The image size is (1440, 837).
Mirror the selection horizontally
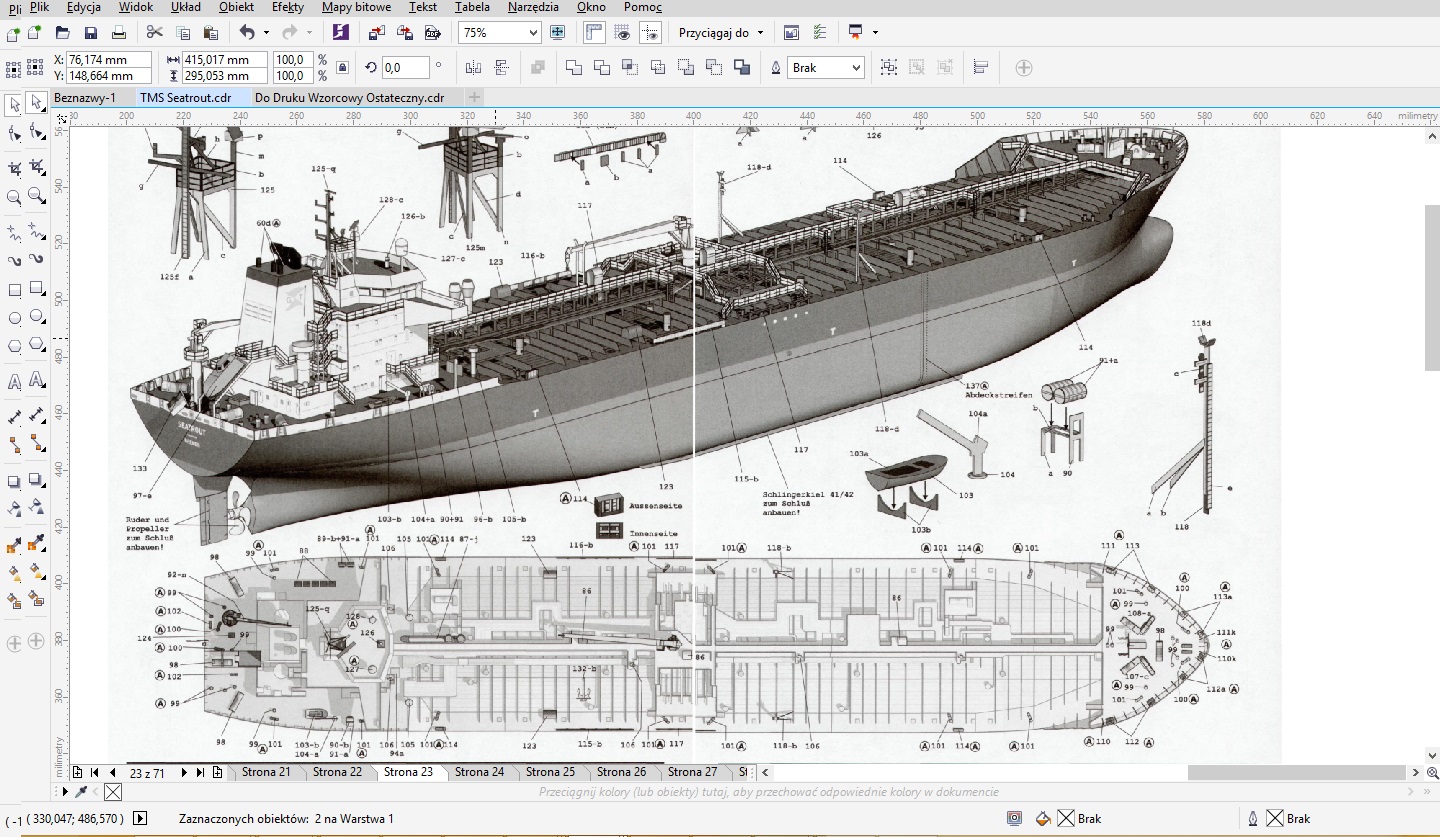coord(473,68)
